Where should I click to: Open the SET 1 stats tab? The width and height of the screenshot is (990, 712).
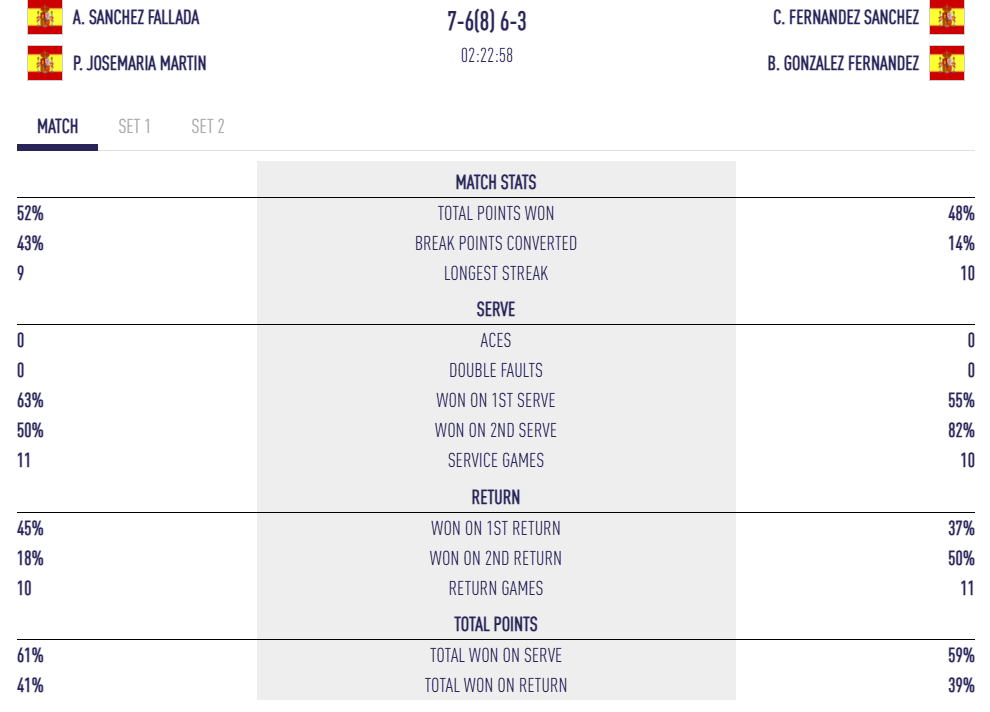(x=134, y=127)
